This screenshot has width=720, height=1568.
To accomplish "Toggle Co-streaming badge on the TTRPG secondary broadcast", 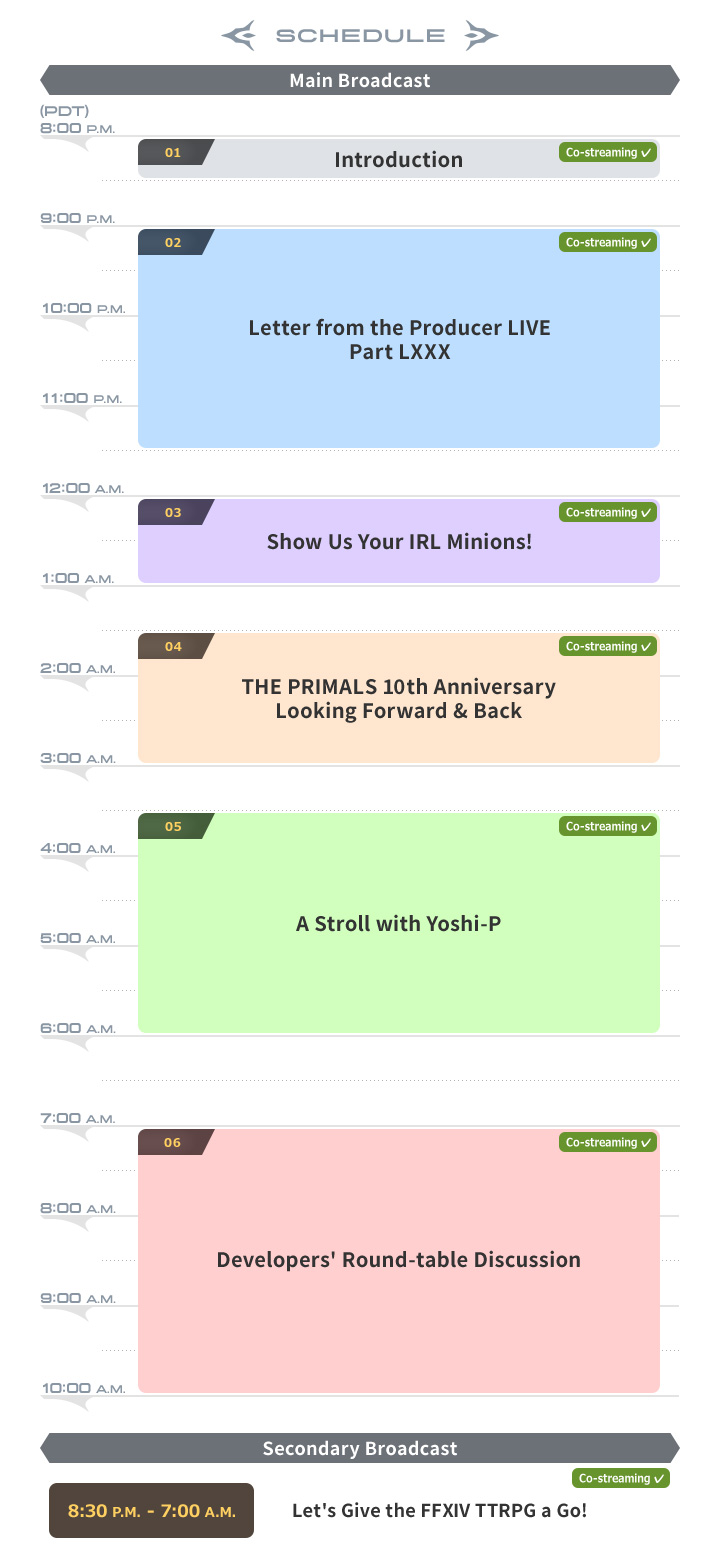I will pyautogui.click(x=621, y=1479).
